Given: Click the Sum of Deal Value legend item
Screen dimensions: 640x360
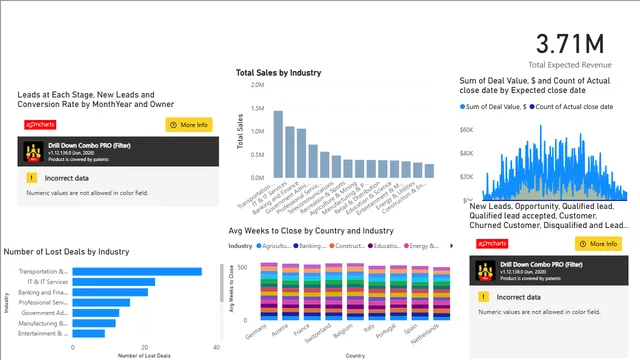Looking at the screenshot, I should (493, 107).
